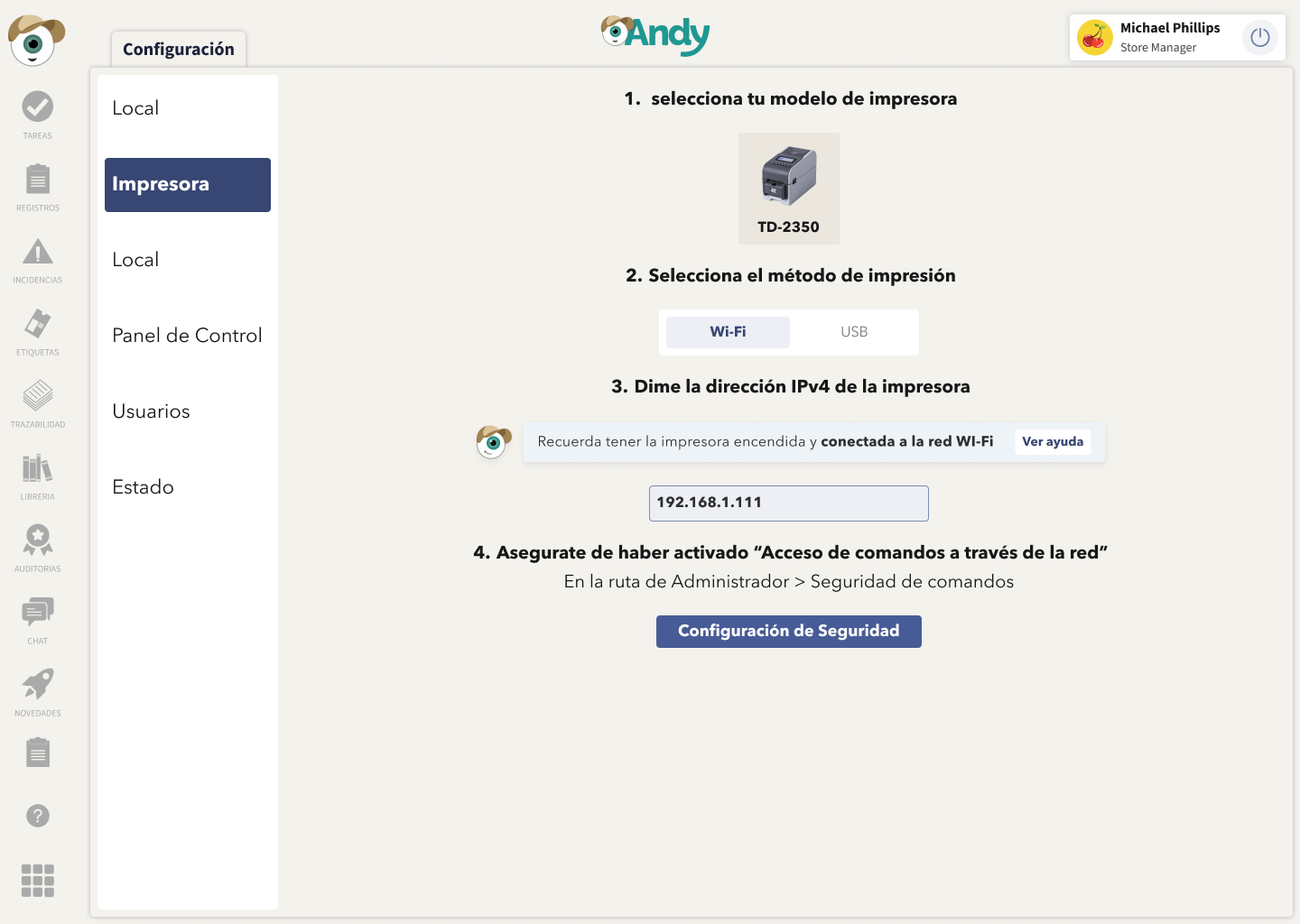This screenshot has height=924, width=1300.
Task: Click the "Acceso de comandos" step 4 heading
Action: (x=790, y=552)
